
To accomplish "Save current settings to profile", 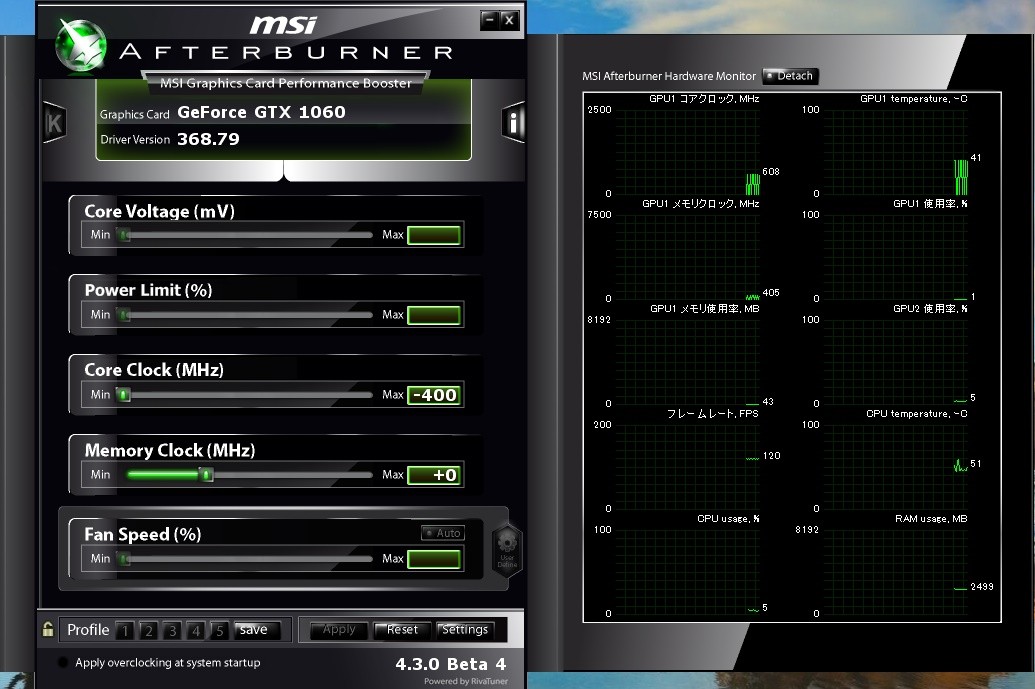I will tap(257, 630).
